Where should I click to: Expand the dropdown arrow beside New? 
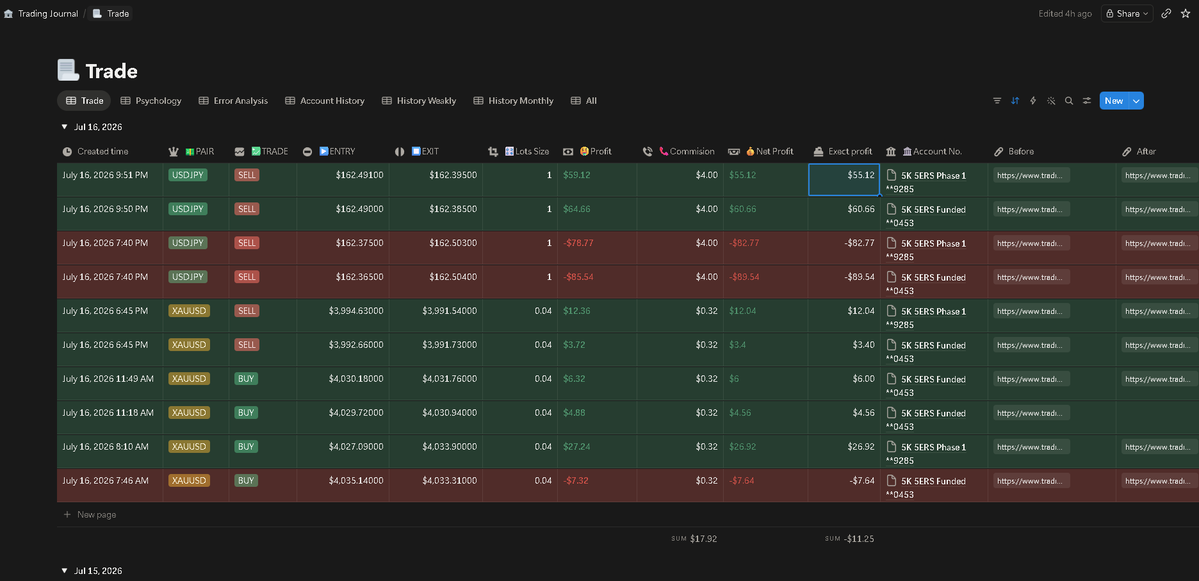(1136, 101)
